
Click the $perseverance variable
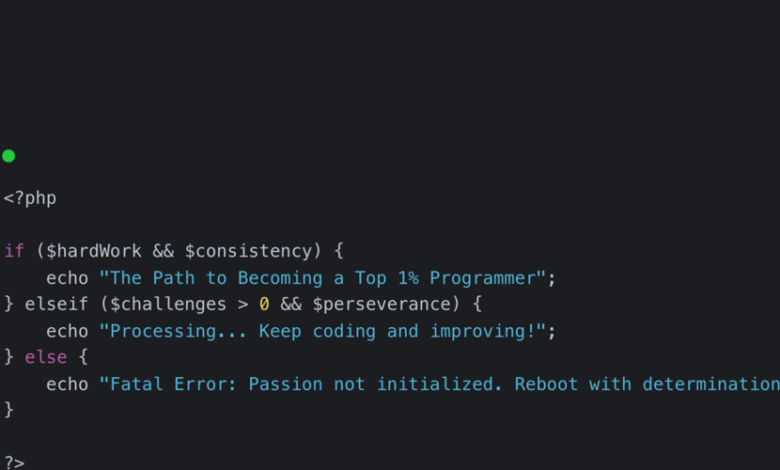[x=381, y=304]
